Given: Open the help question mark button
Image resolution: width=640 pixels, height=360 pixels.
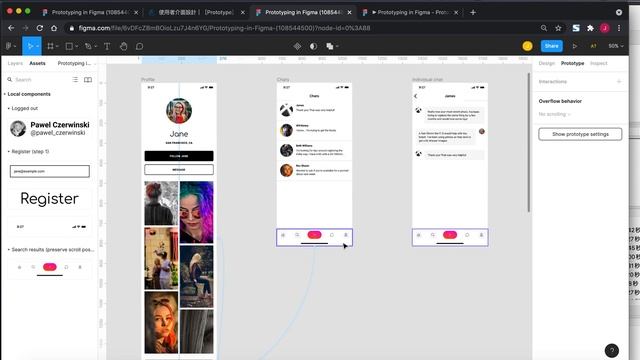Looking at the screenshot, I should pos(611,350).
